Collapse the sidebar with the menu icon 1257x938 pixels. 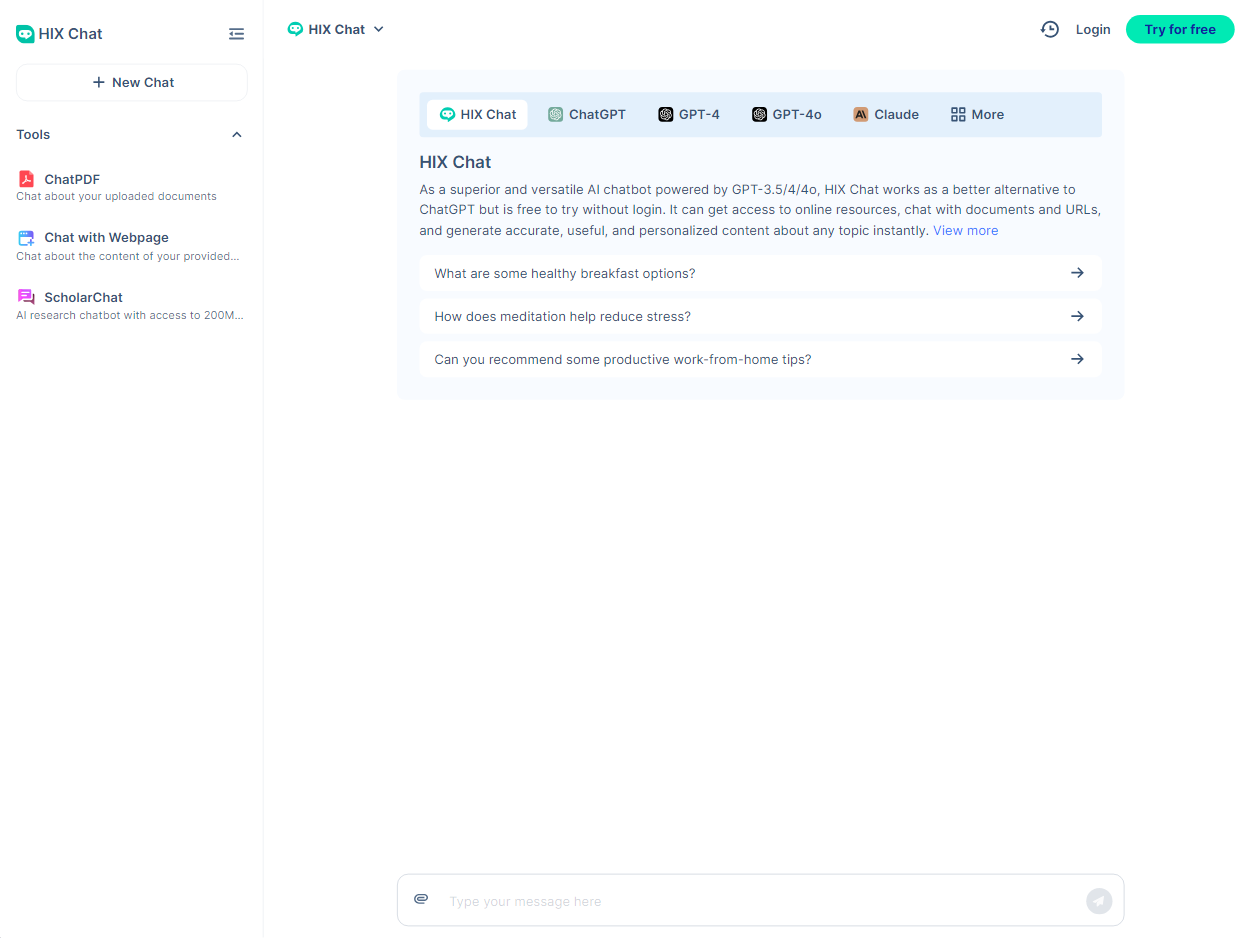(236, 34)
